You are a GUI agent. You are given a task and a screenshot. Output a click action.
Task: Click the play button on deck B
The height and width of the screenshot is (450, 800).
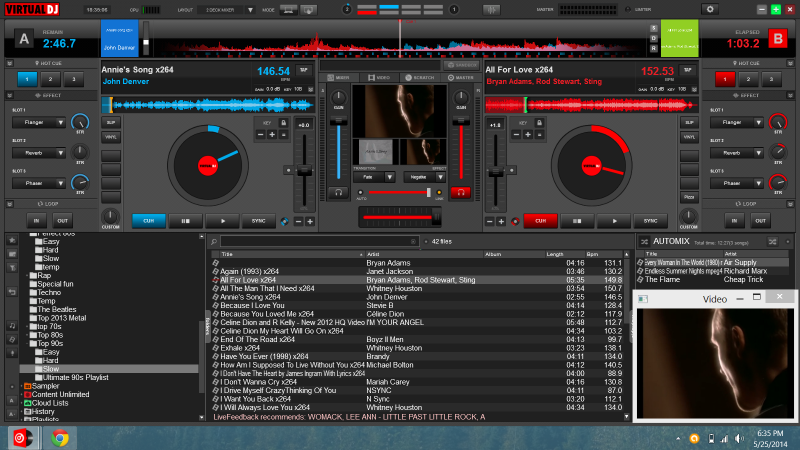(x=614, y=221)
